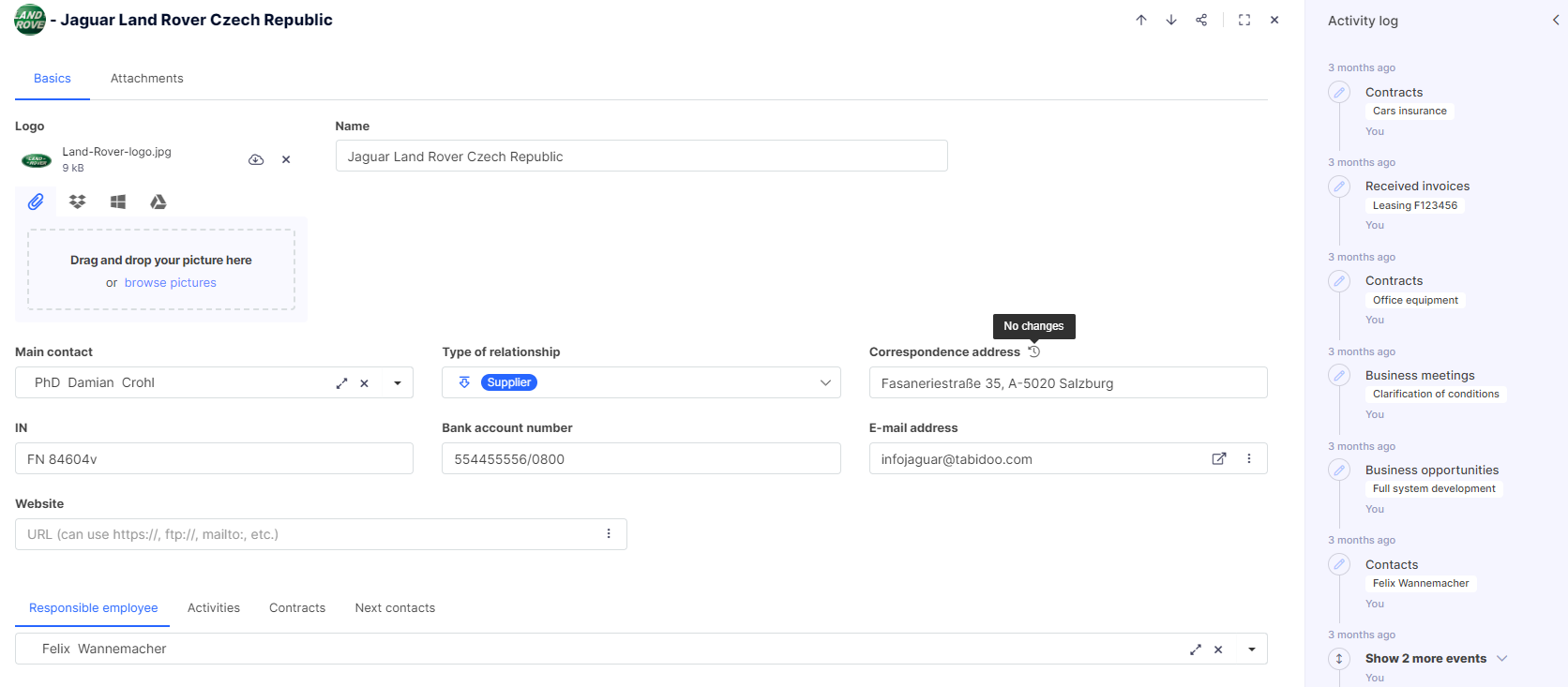Go to previous record with up arrow
Viewport: 1568px width, 687px height.
1141,20
